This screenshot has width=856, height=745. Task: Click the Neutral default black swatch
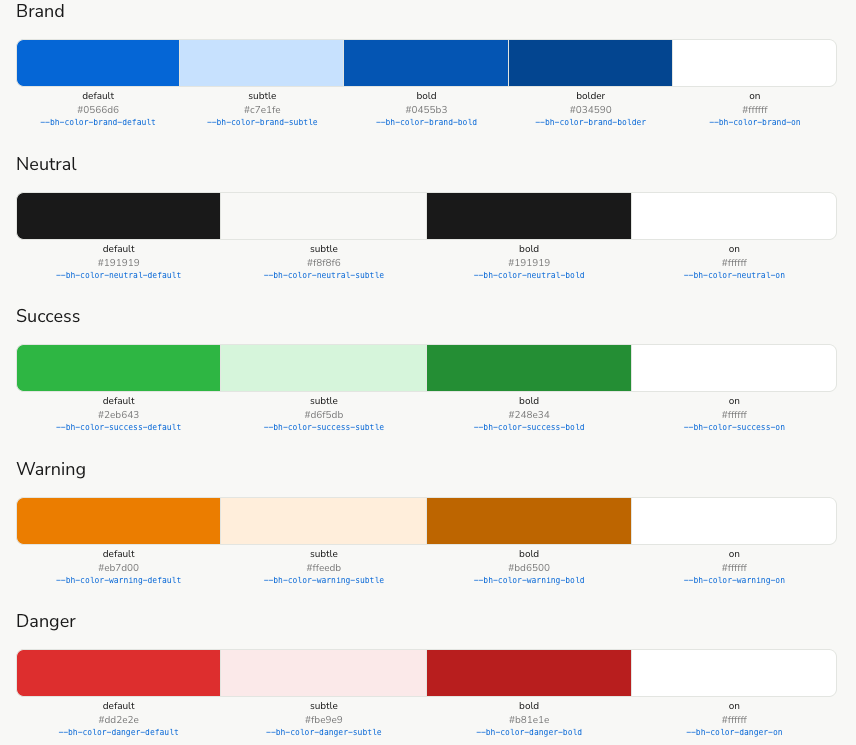coord(118,216)
